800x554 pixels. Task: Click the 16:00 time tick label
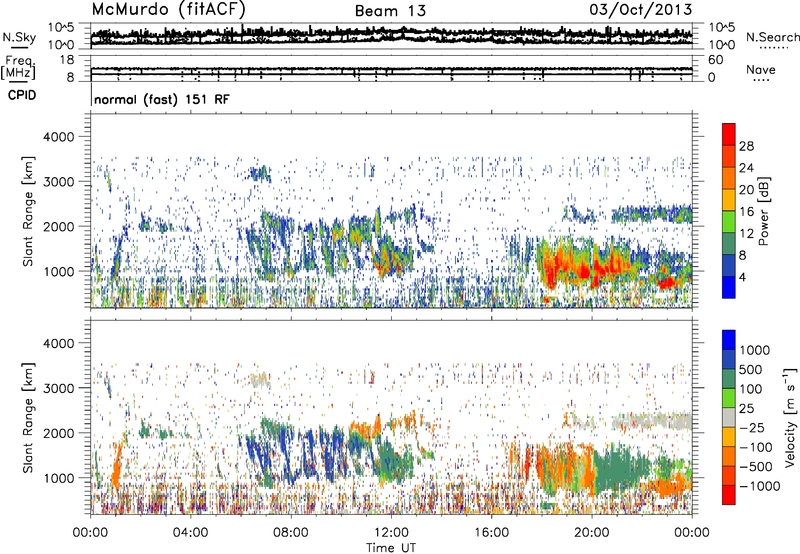491,533
